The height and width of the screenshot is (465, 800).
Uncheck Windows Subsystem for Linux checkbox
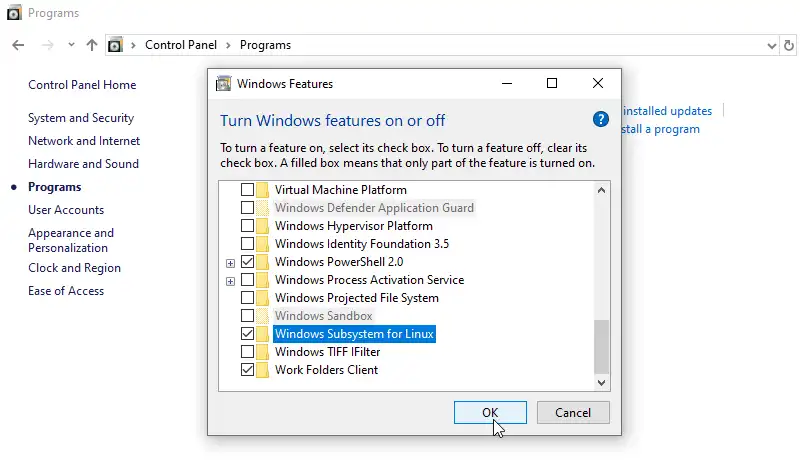[247, 334]
